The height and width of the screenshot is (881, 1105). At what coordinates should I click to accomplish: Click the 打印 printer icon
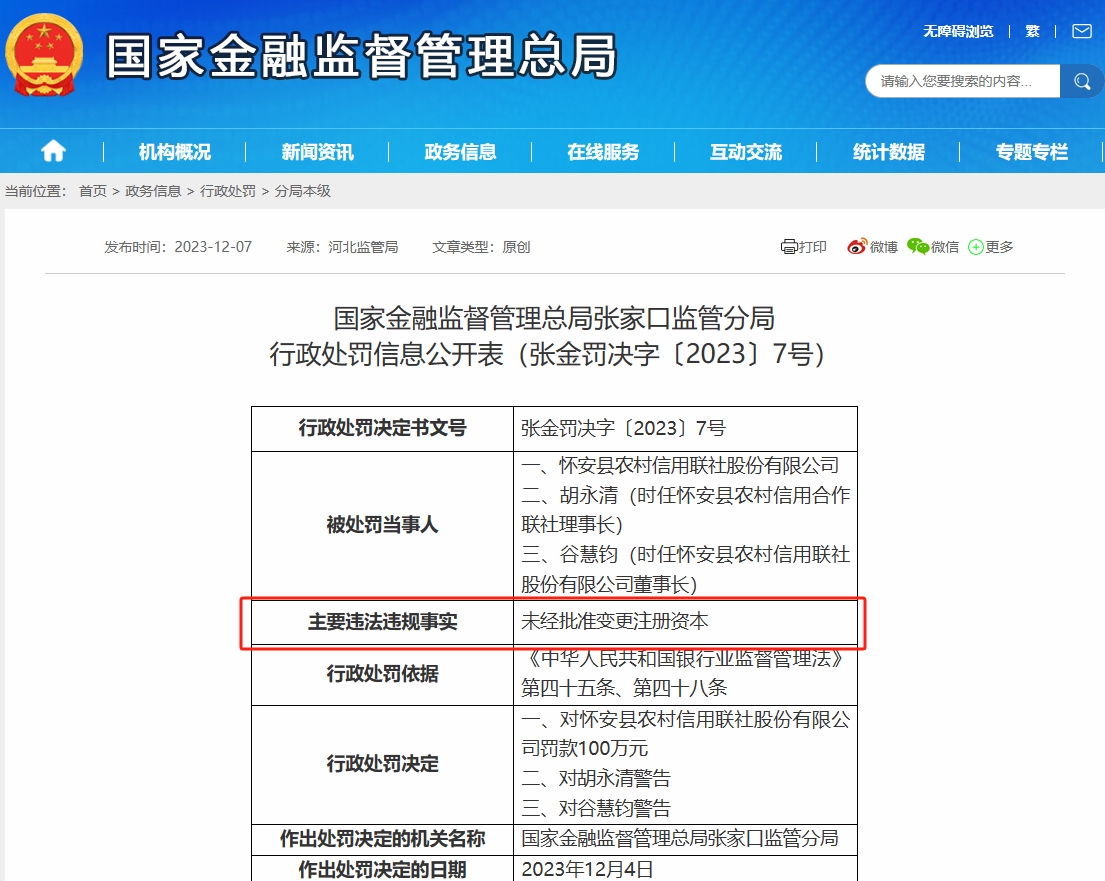[789, 247]
